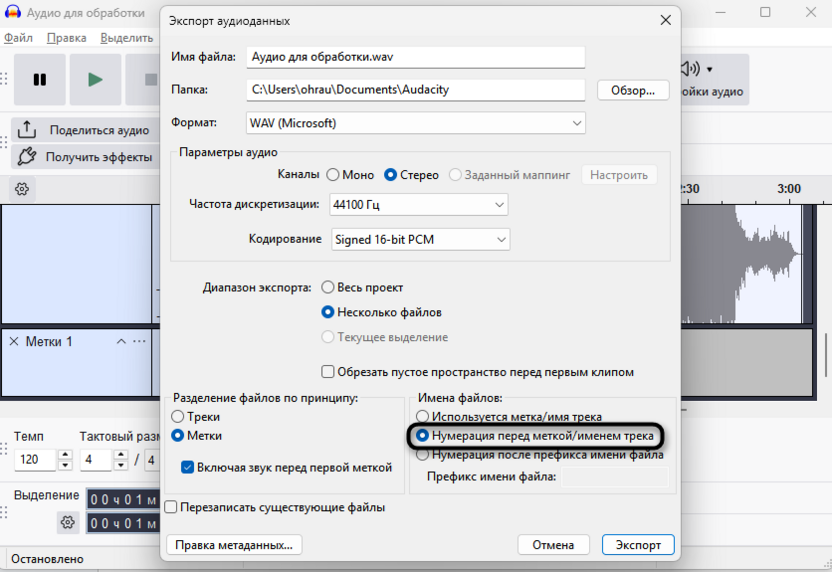Click the tempo 120 input field
Image resolution: width=832 pixels, height=572 pixels.
coord(35,460)
